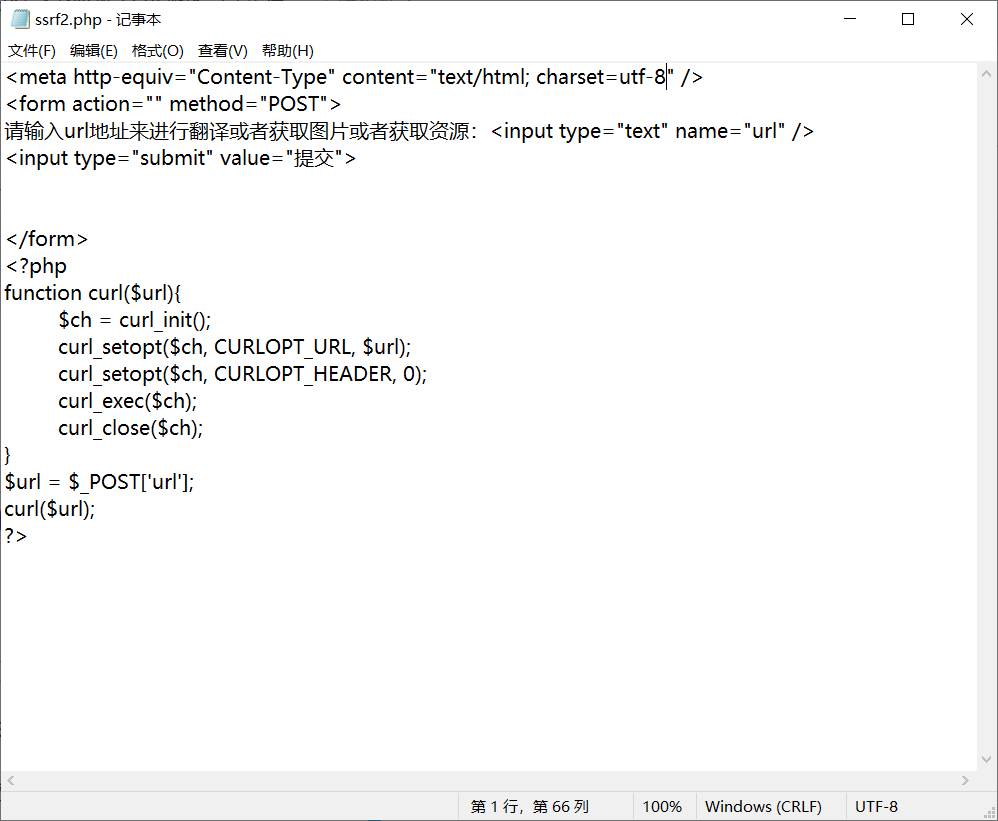Open the 查看(V) menu
Screen dimensions: 998x821
(x=223, y=51)
